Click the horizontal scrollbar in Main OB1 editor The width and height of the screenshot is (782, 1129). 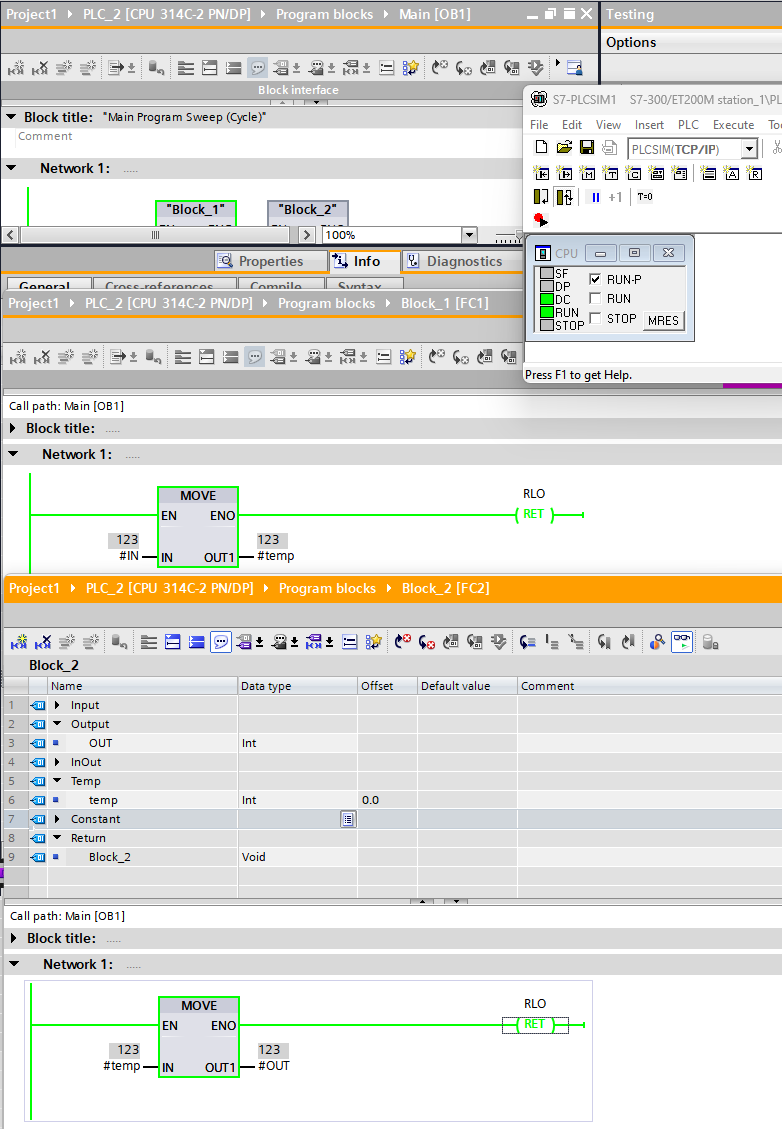[x=155, y=235]
